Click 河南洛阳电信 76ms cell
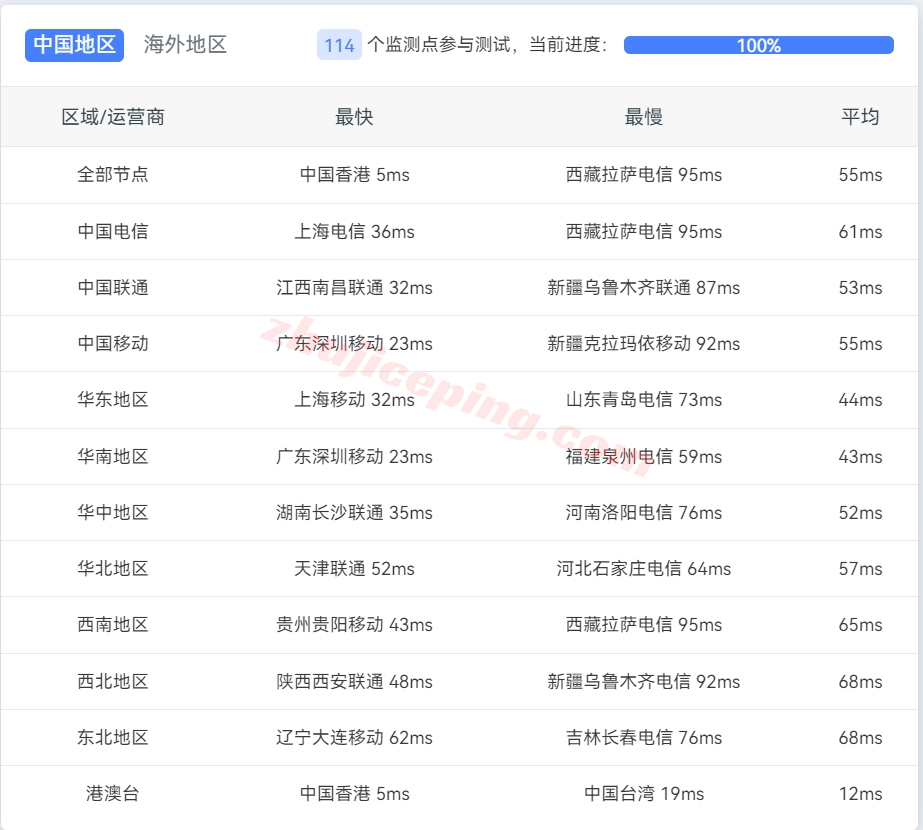Screen dimensions: 923x830 click(643, 513)
